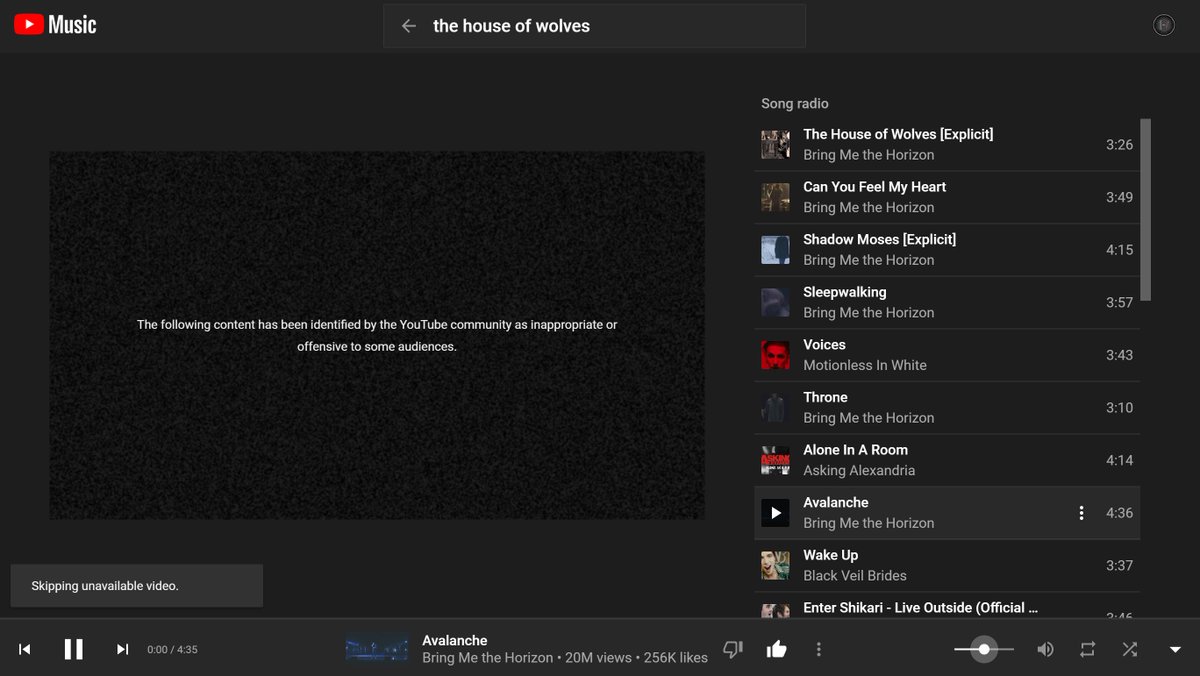Open more options in player bar
1200x676 pixels.
pos(818,649)
